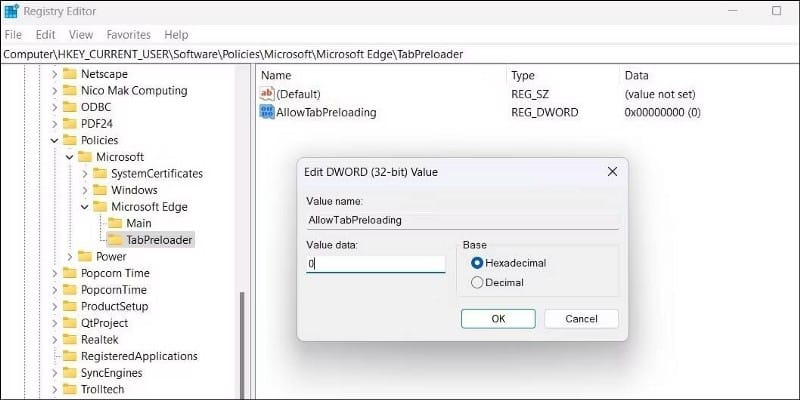Open the File menu

click(13, 35)
